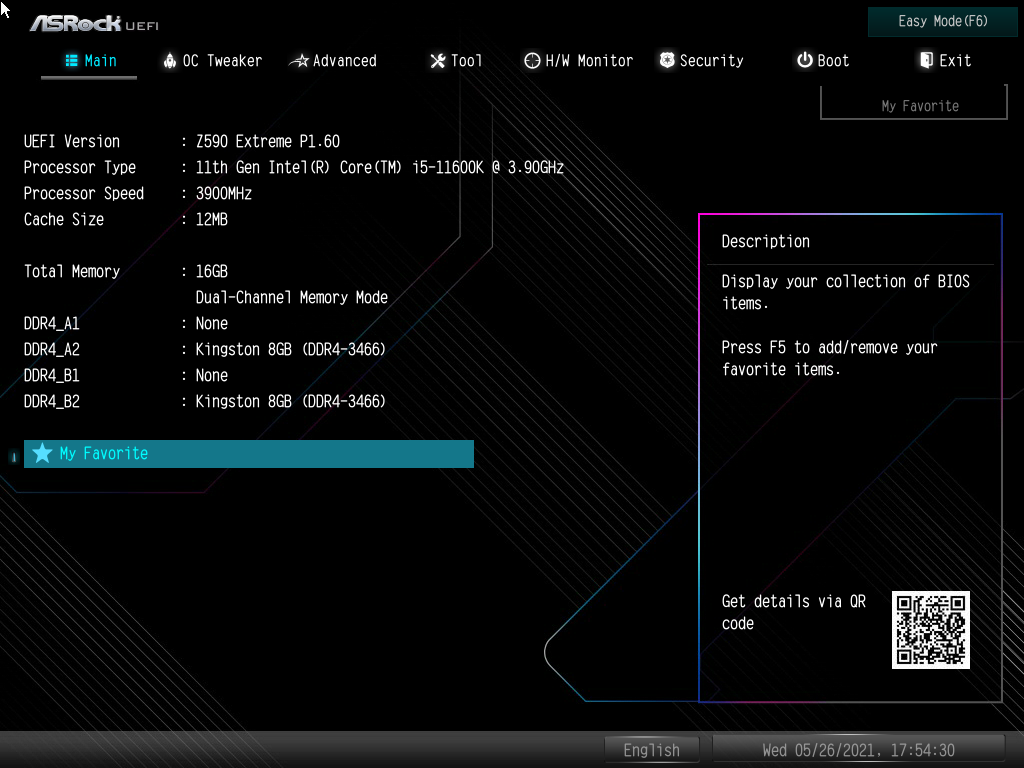Click the Security shield icon
Screen dimensions: 1024x768
point(666,60)
